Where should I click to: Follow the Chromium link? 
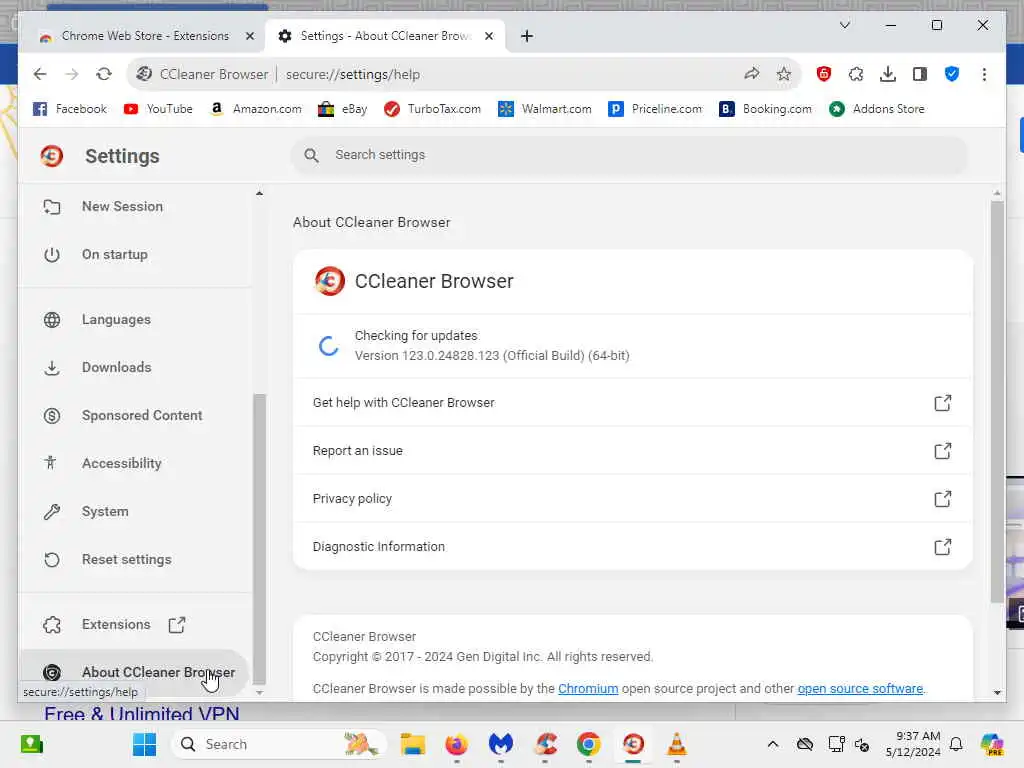click(x=588, y=688)
